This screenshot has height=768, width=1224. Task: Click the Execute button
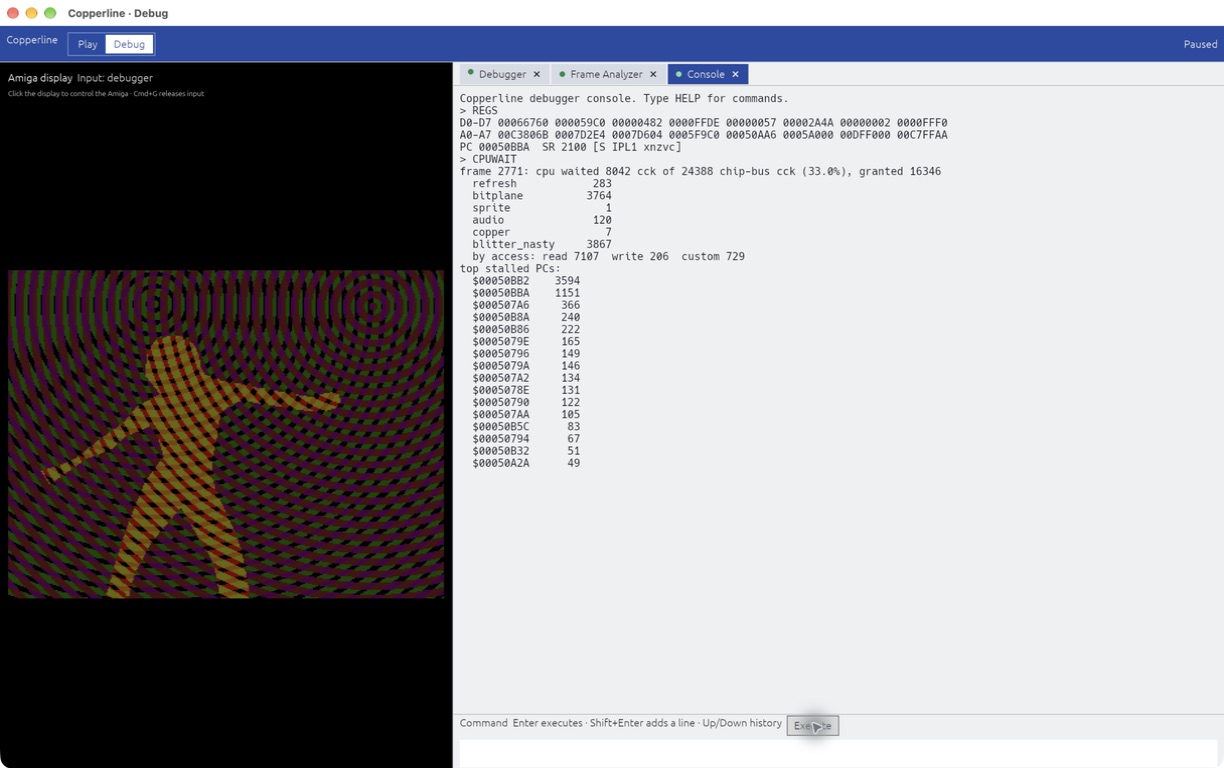click(812, 726)
